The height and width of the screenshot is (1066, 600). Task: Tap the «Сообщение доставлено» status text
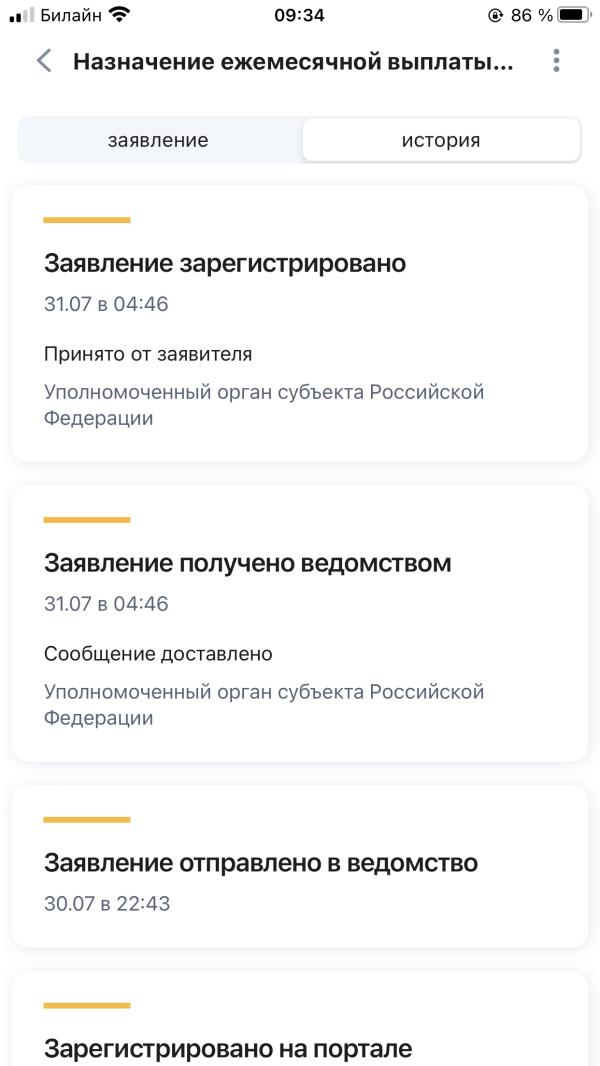tap(158, 654)
